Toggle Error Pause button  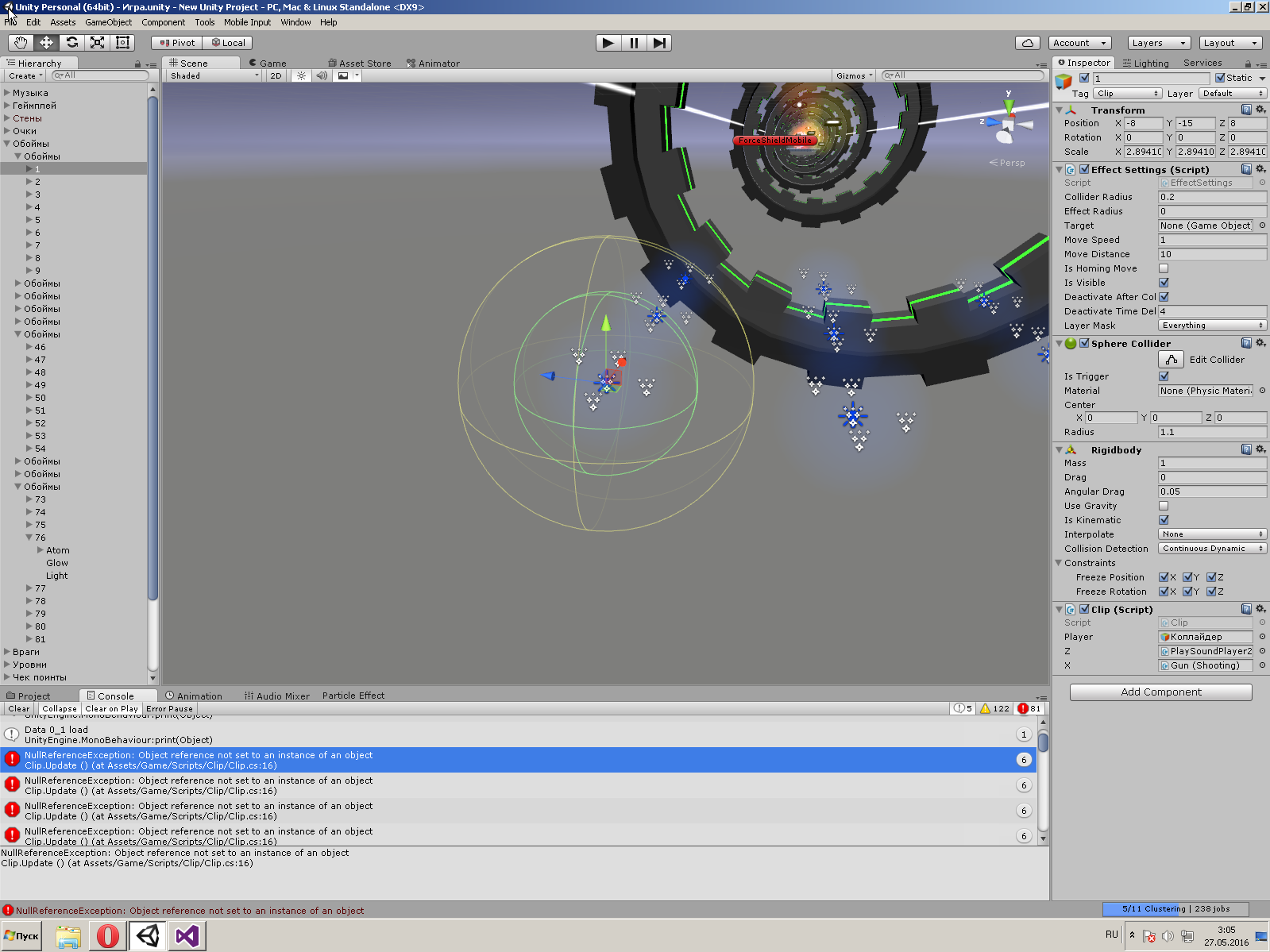(x=169, y=708)
